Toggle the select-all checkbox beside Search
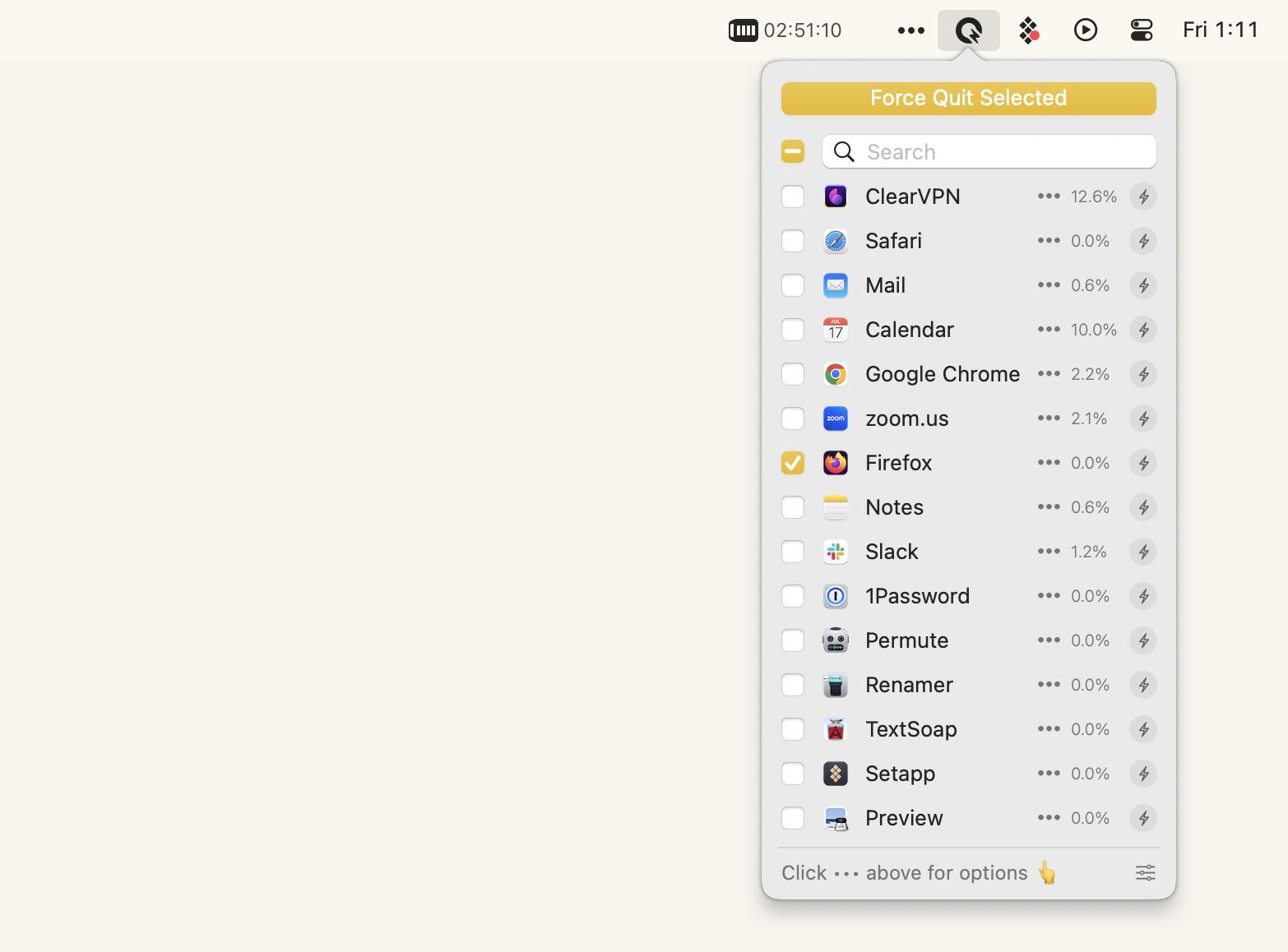Image resolution: width=1288 pixels, height=952 pixels. (x=793, y=151)
